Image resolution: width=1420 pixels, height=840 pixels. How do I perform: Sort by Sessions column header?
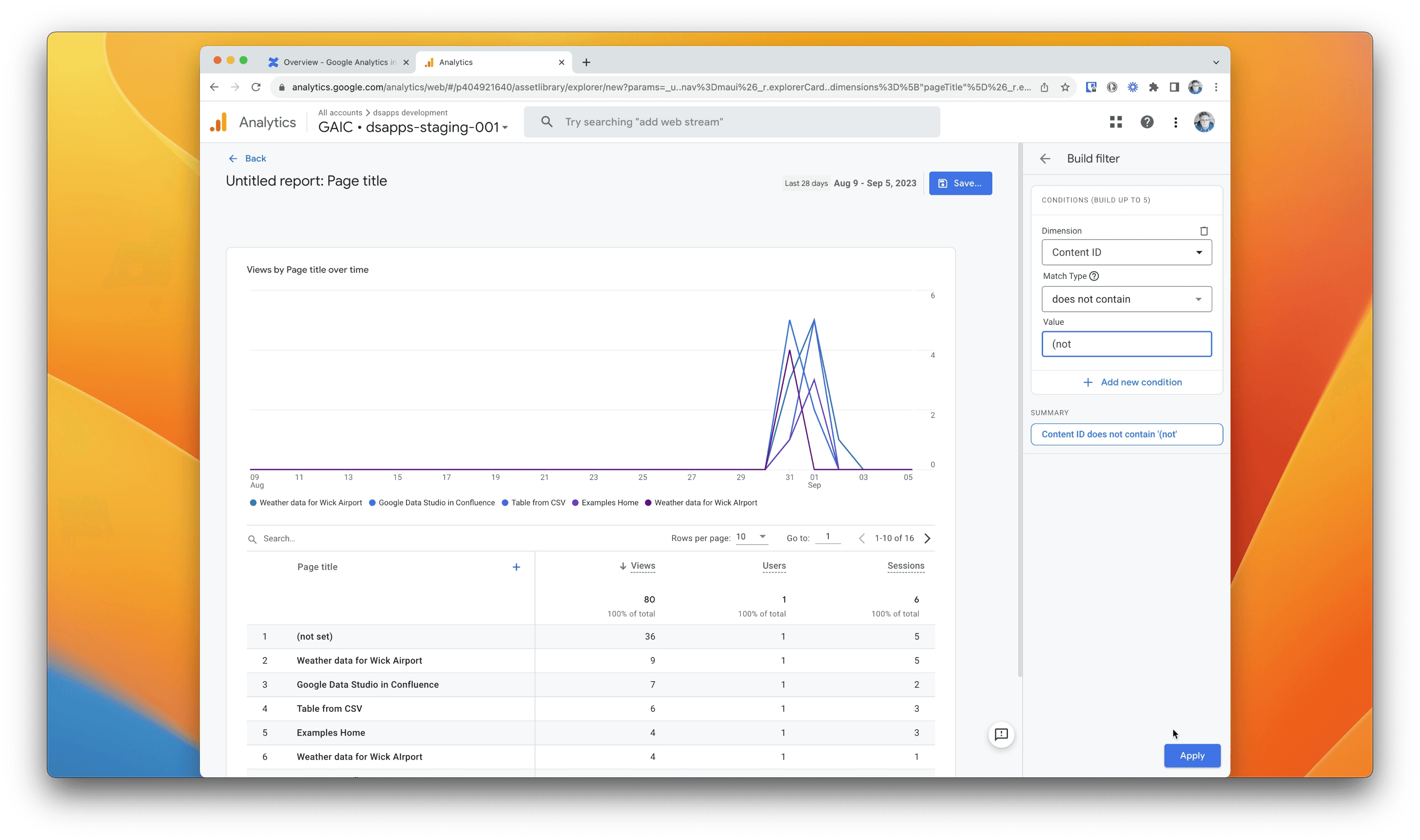[905, 566]
